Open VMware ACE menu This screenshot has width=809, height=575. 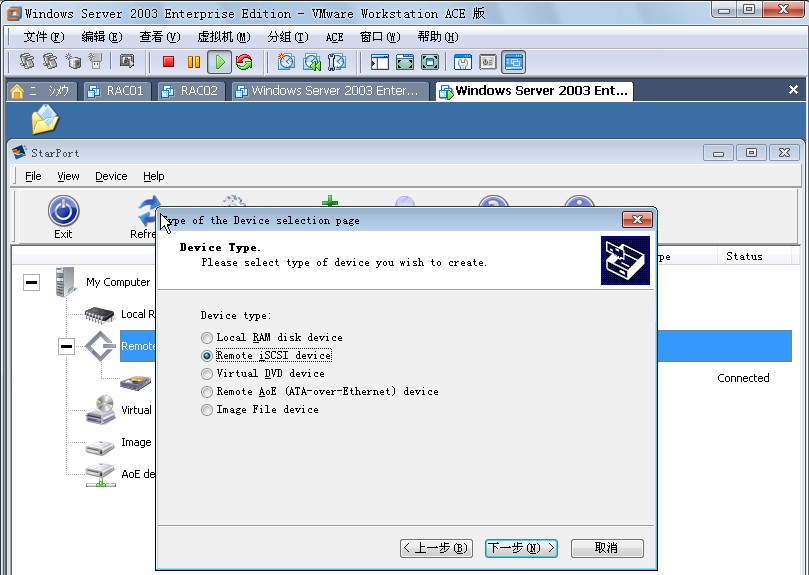334,37
